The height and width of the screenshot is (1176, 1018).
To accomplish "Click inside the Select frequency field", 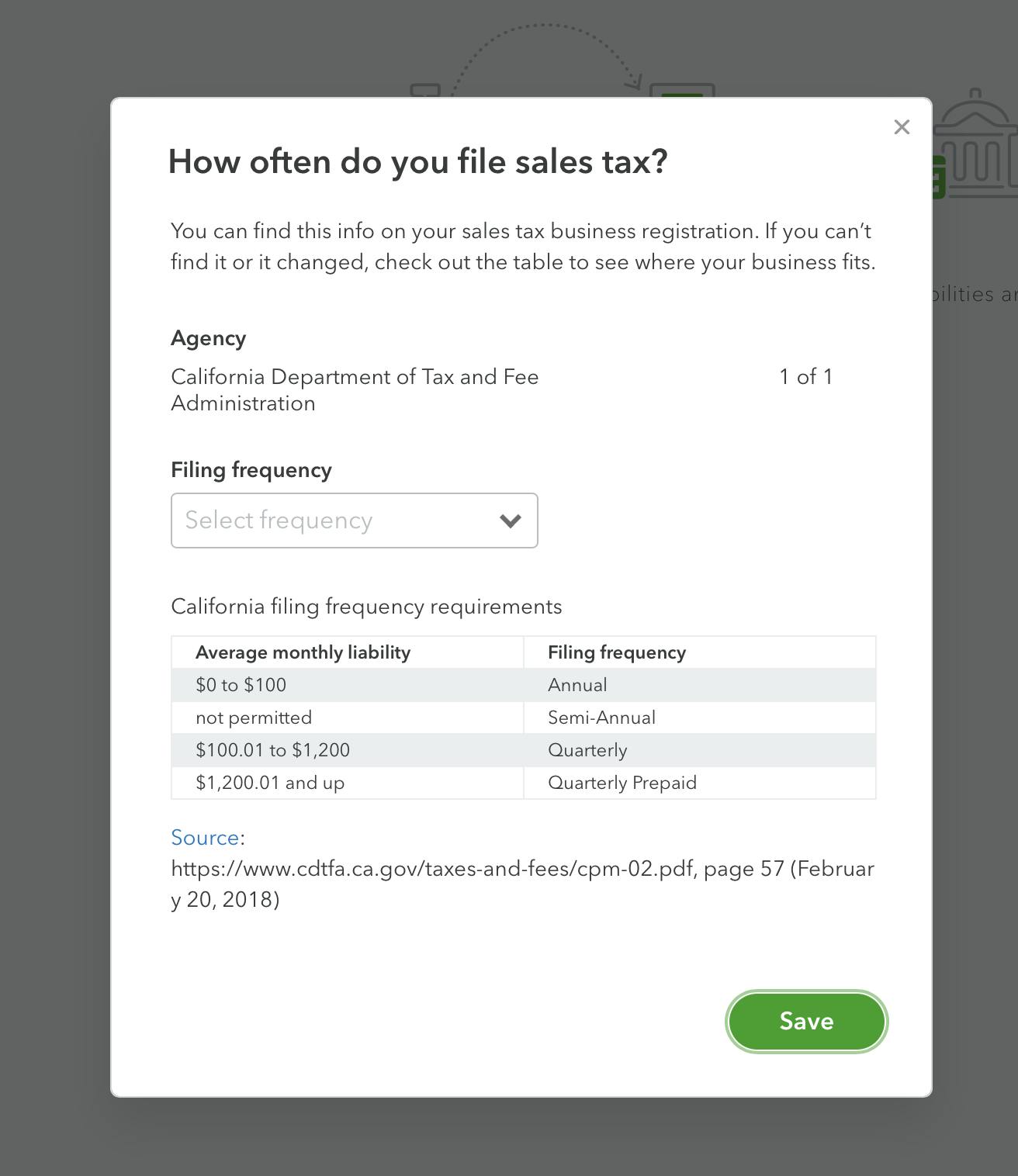I will point(310,521).
